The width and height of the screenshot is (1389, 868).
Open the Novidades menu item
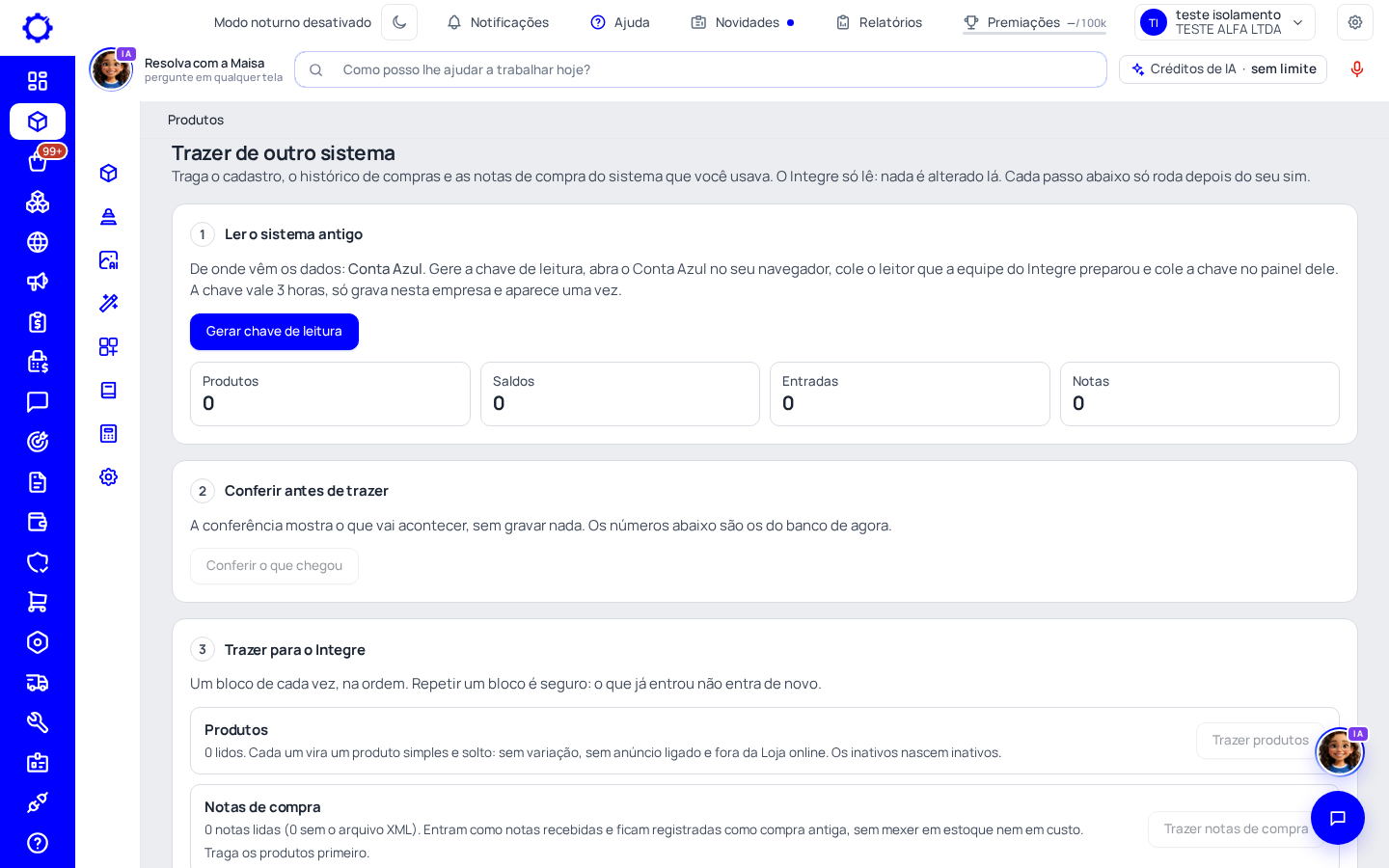[x=743, y=22]
